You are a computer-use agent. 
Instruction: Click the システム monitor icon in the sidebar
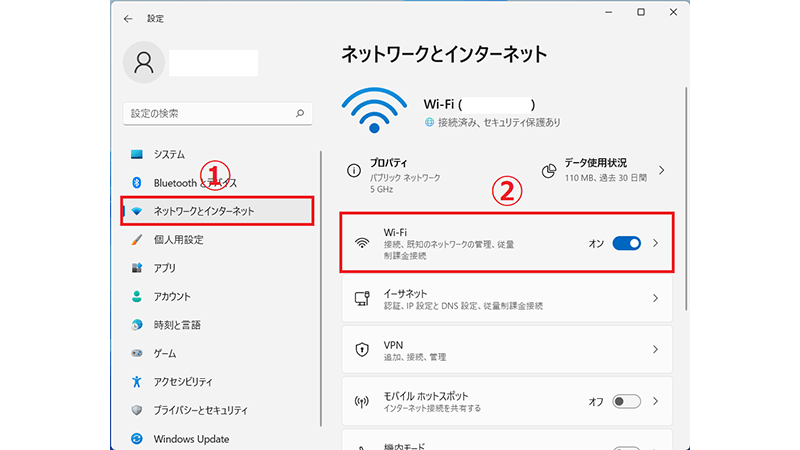[138, 155]
